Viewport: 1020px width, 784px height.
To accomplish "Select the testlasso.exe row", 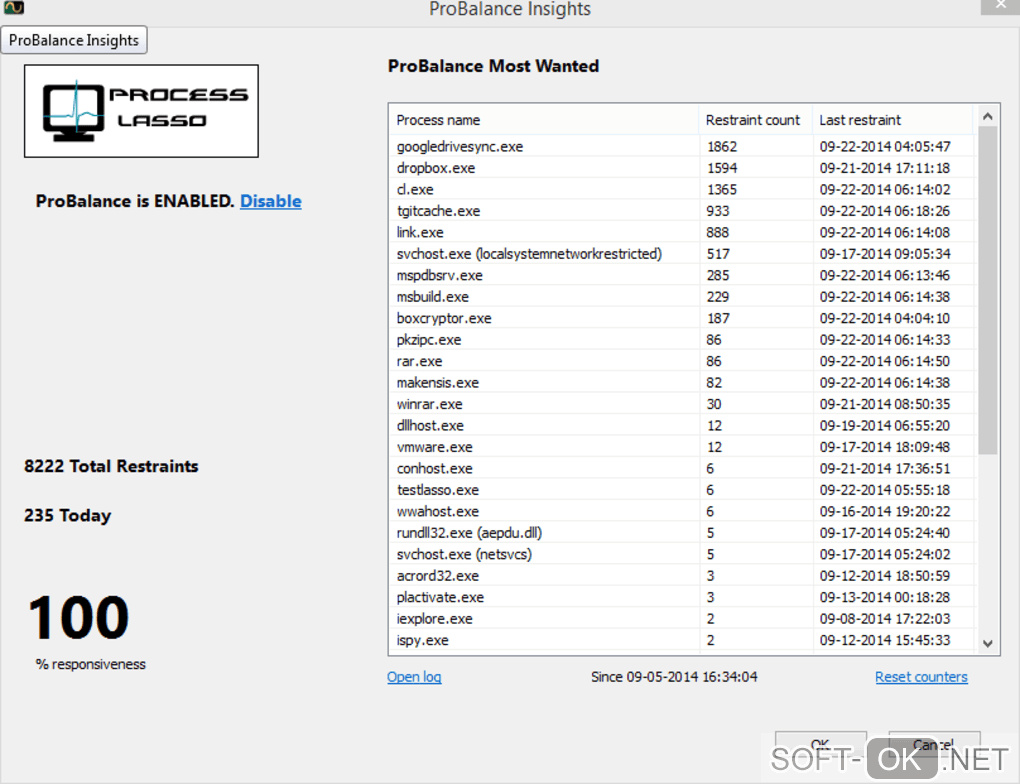I will (682, 490).
